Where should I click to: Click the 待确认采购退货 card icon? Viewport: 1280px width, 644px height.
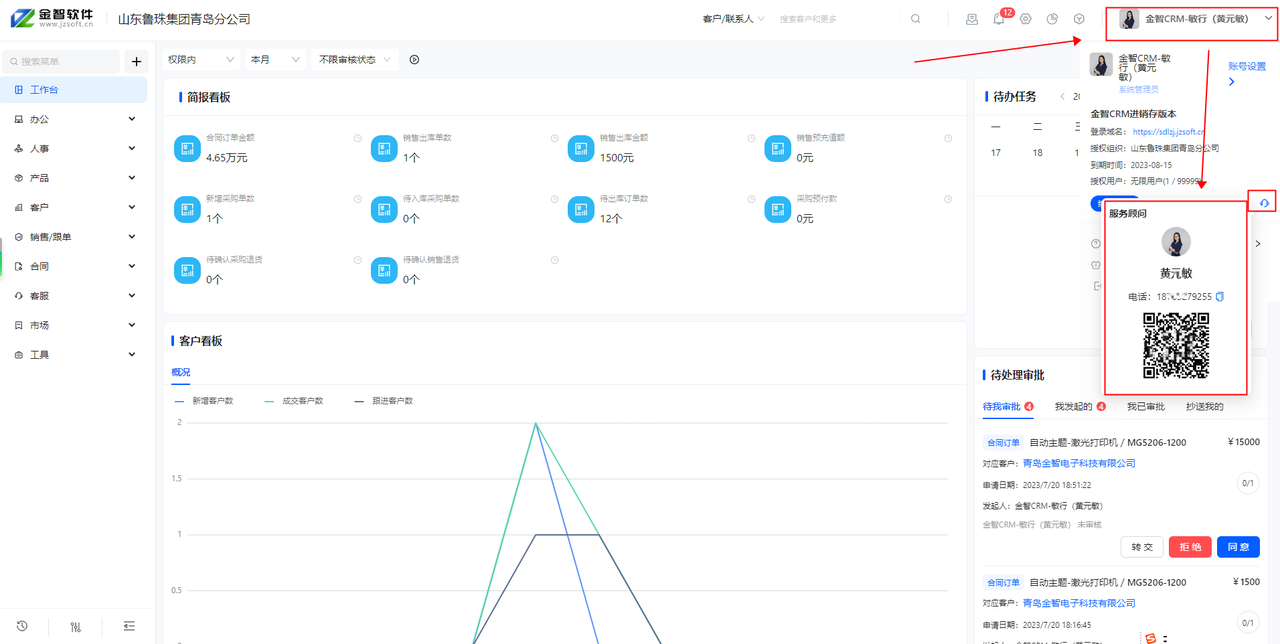tap(187, 270)
